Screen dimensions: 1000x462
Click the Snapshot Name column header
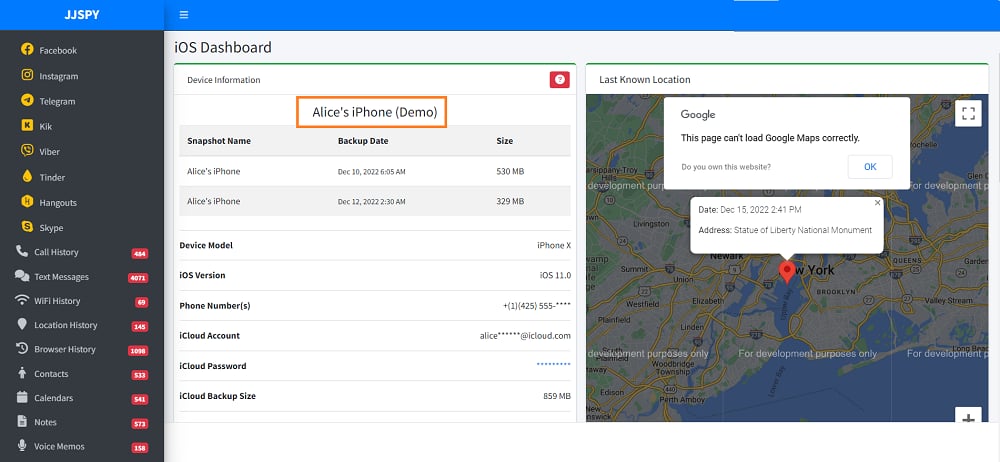219,141
